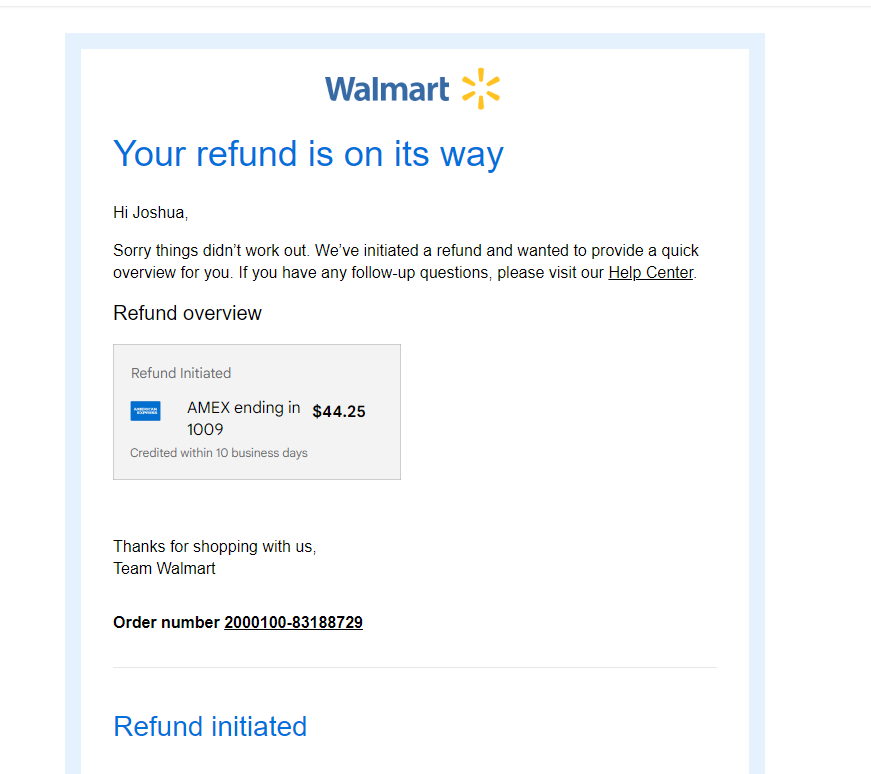Click the 'Sorry things didn't work out' sentence
This screenshot has height=774, width=871.
210,251
